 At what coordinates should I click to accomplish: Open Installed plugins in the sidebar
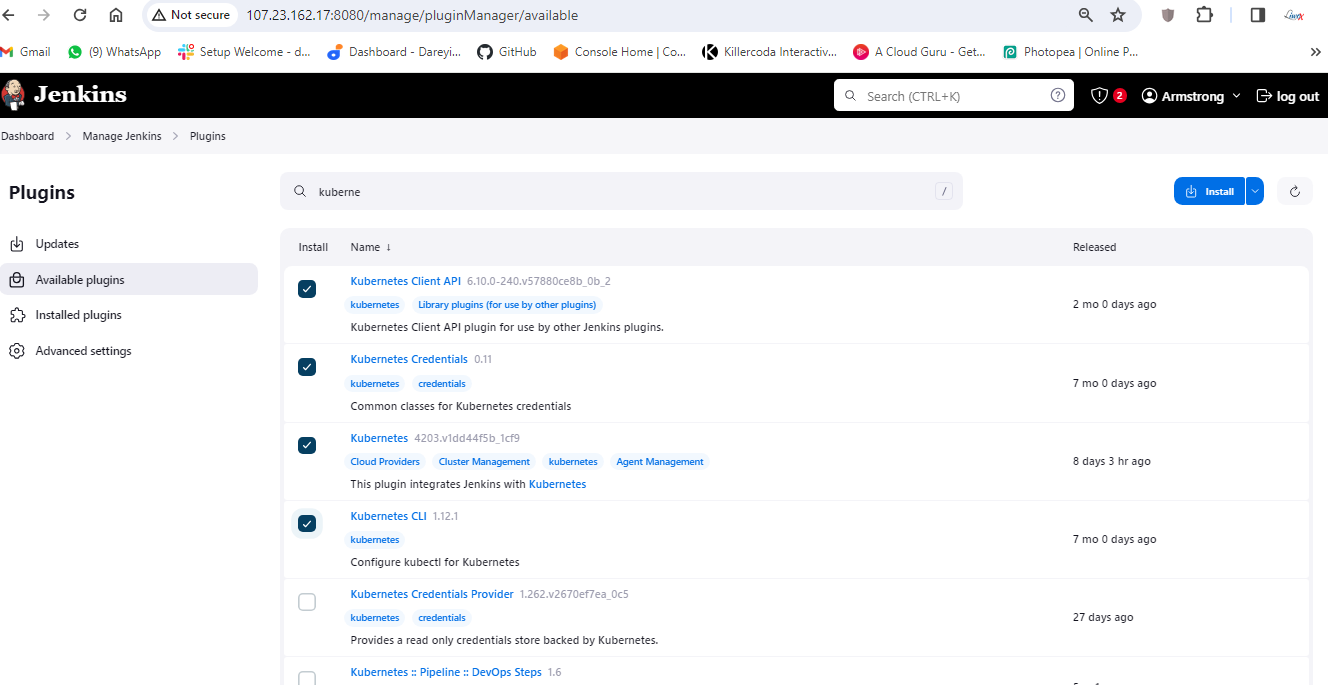[x=78, y=315]
